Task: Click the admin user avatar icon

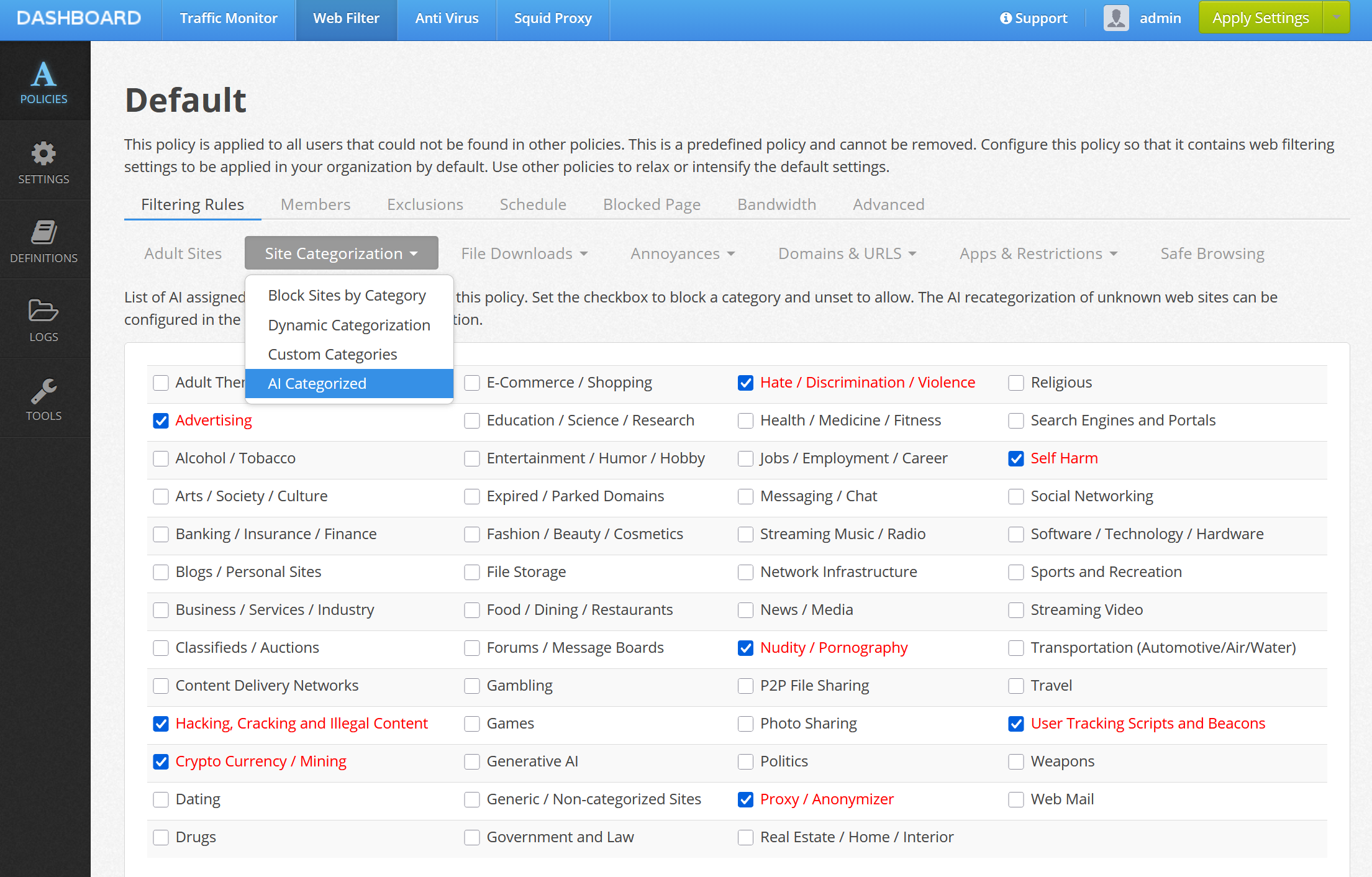Action: [1116, 18]
